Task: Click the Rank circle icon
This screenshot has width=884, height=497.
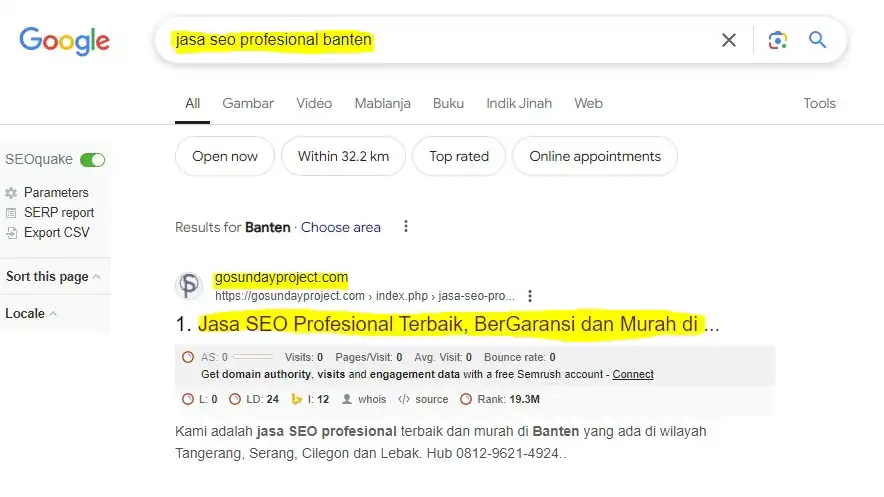Action: click(x=466, y=400)
